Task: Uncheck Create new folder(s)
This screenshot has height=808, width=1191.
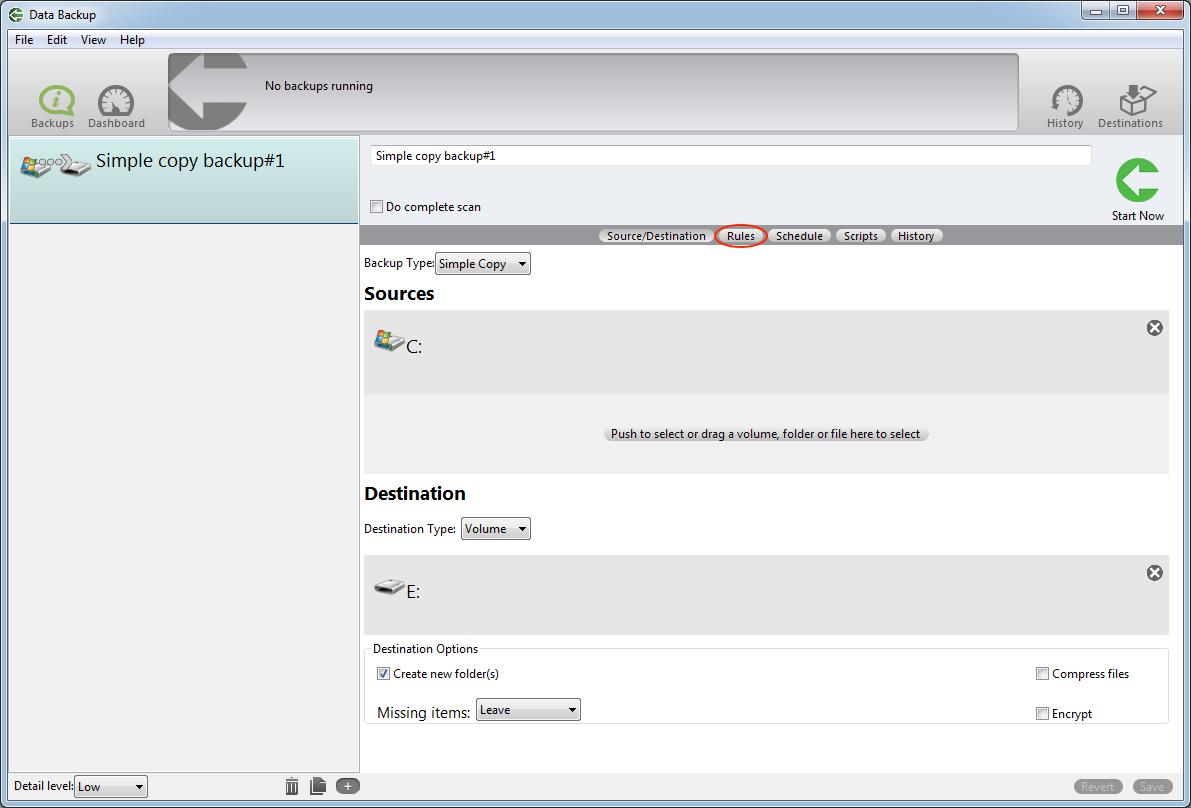Action: [x=383, y=673]
